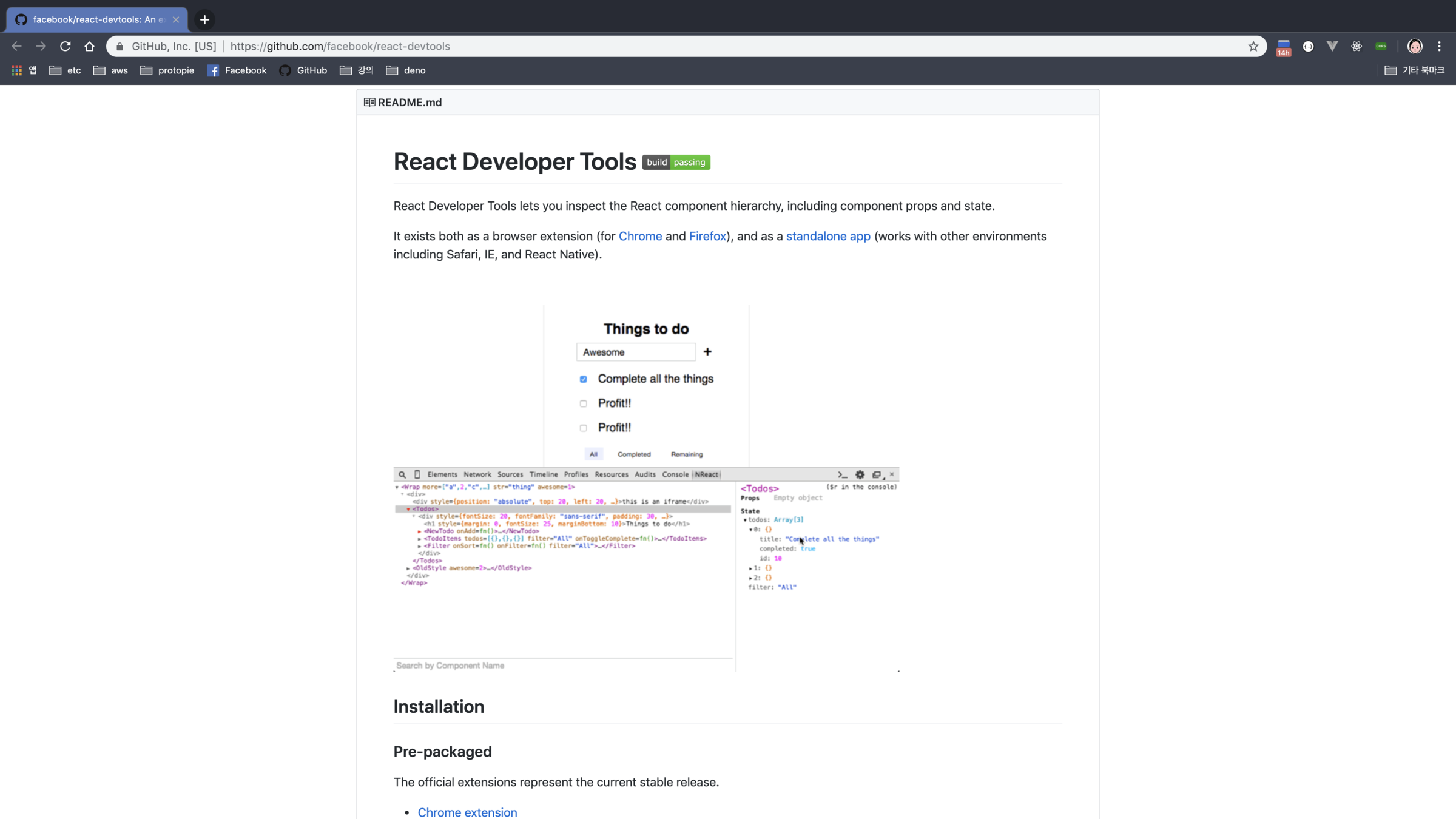Viewport: 1456px width, 819px height.
Task: Click the Chrome extension list link
Action: 467,812
